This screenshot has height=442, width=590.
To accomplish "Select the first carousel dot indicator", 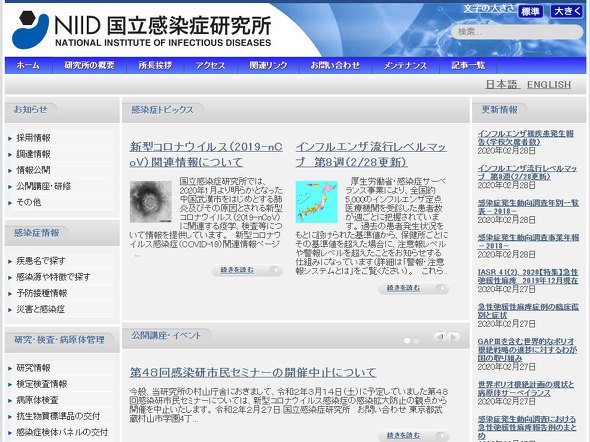I will (x=407, y=340).
